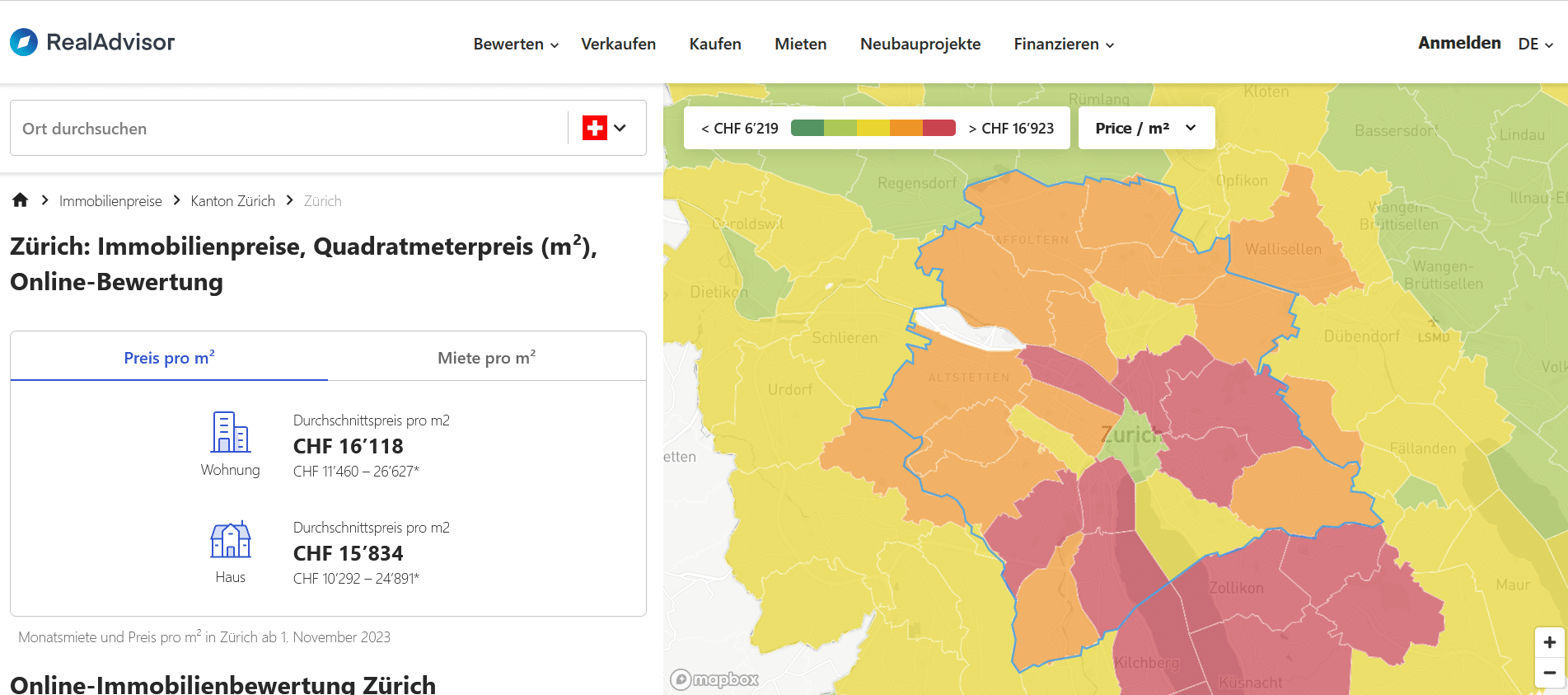
Task: Click the Haus house icon
Action: pyautogui.click(x=231, y=540)
